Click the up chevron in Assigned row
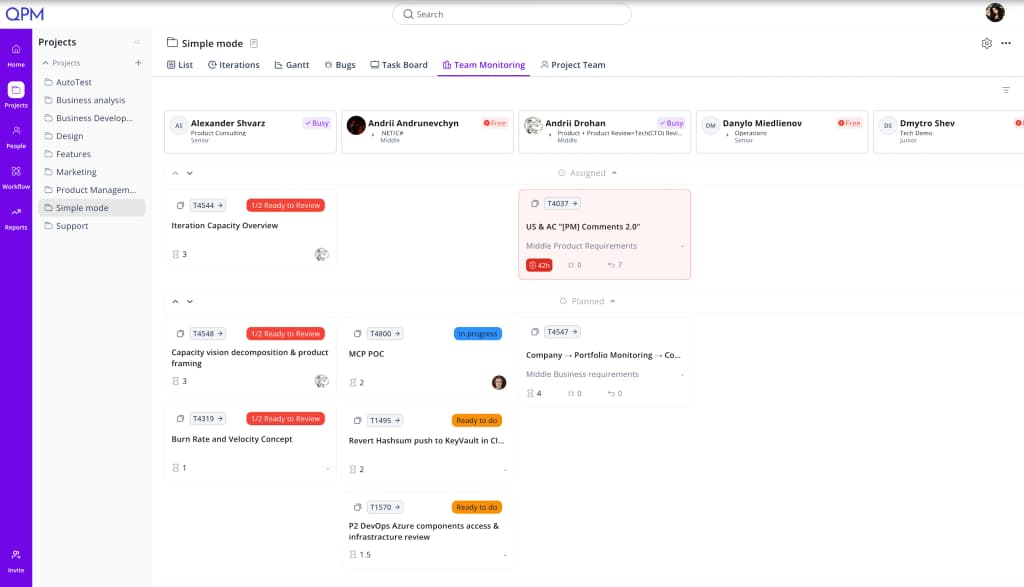Screen dimensions: 1024x587 pyautogui.click(x=175, y=173)
